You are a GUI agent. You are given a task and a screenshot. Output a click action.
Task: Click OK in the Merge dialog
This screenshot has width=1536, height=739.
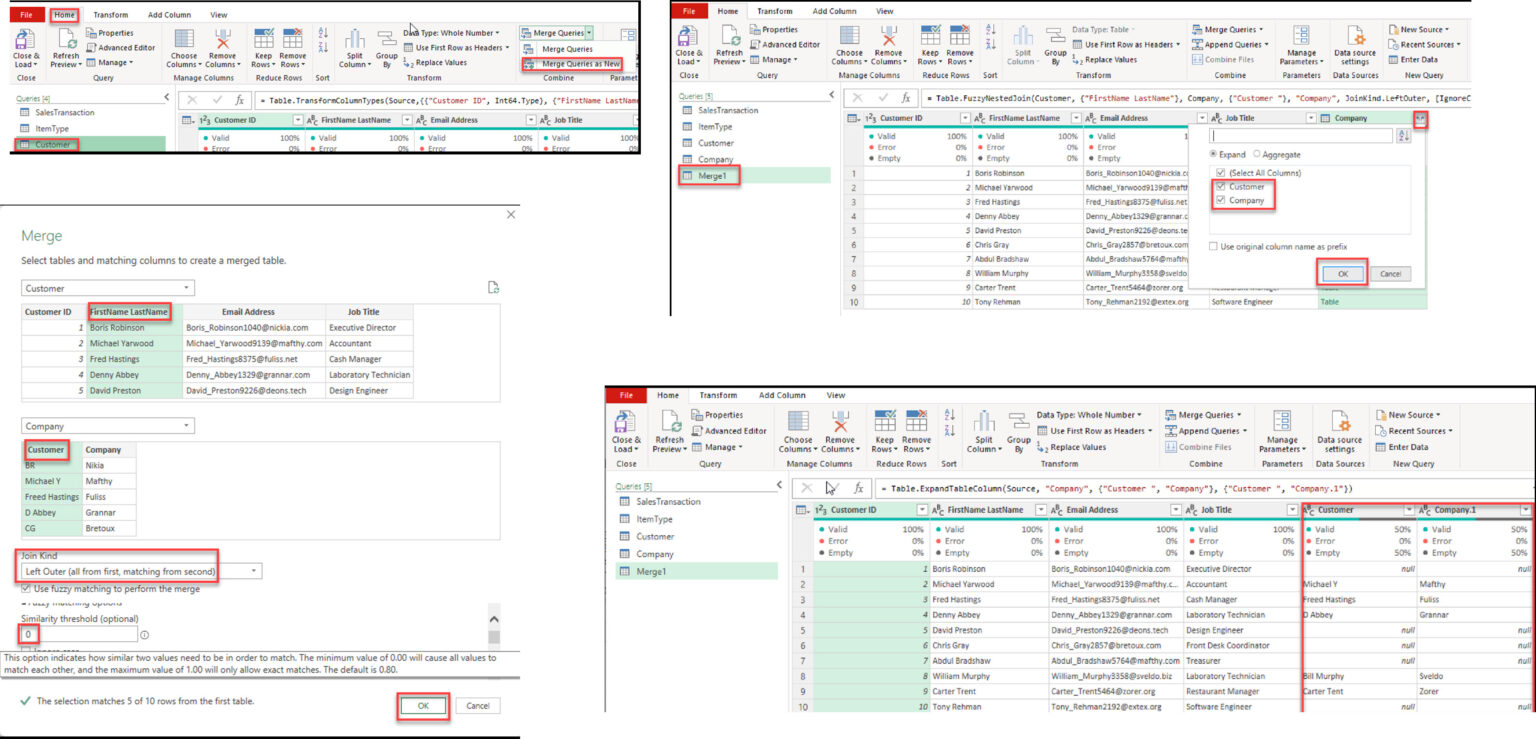422,705
